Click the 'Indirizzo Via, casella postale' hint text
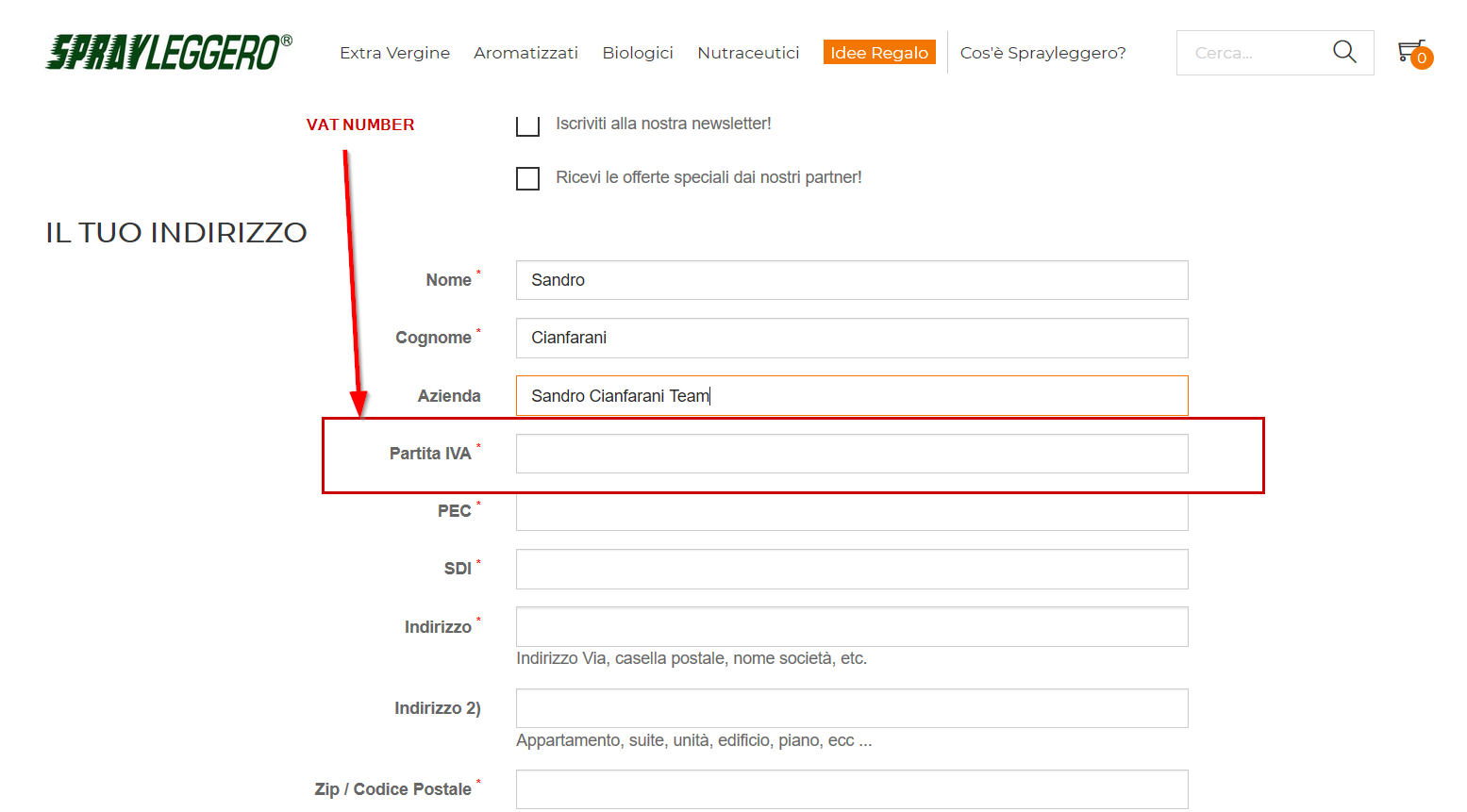1467x812 pixels. 692,658
